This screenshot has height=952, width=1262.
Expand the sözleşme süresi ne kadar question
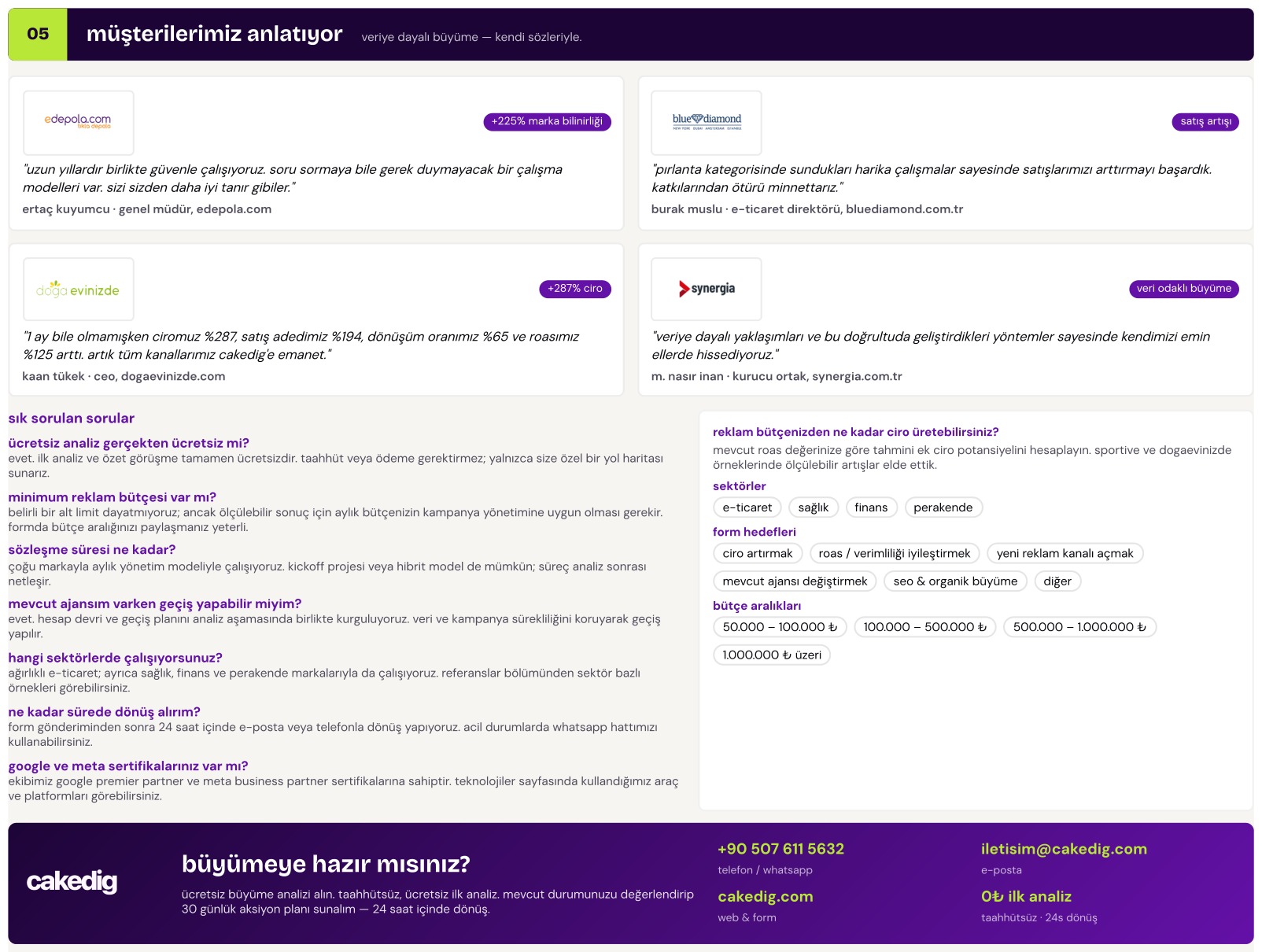pos(92,549)
